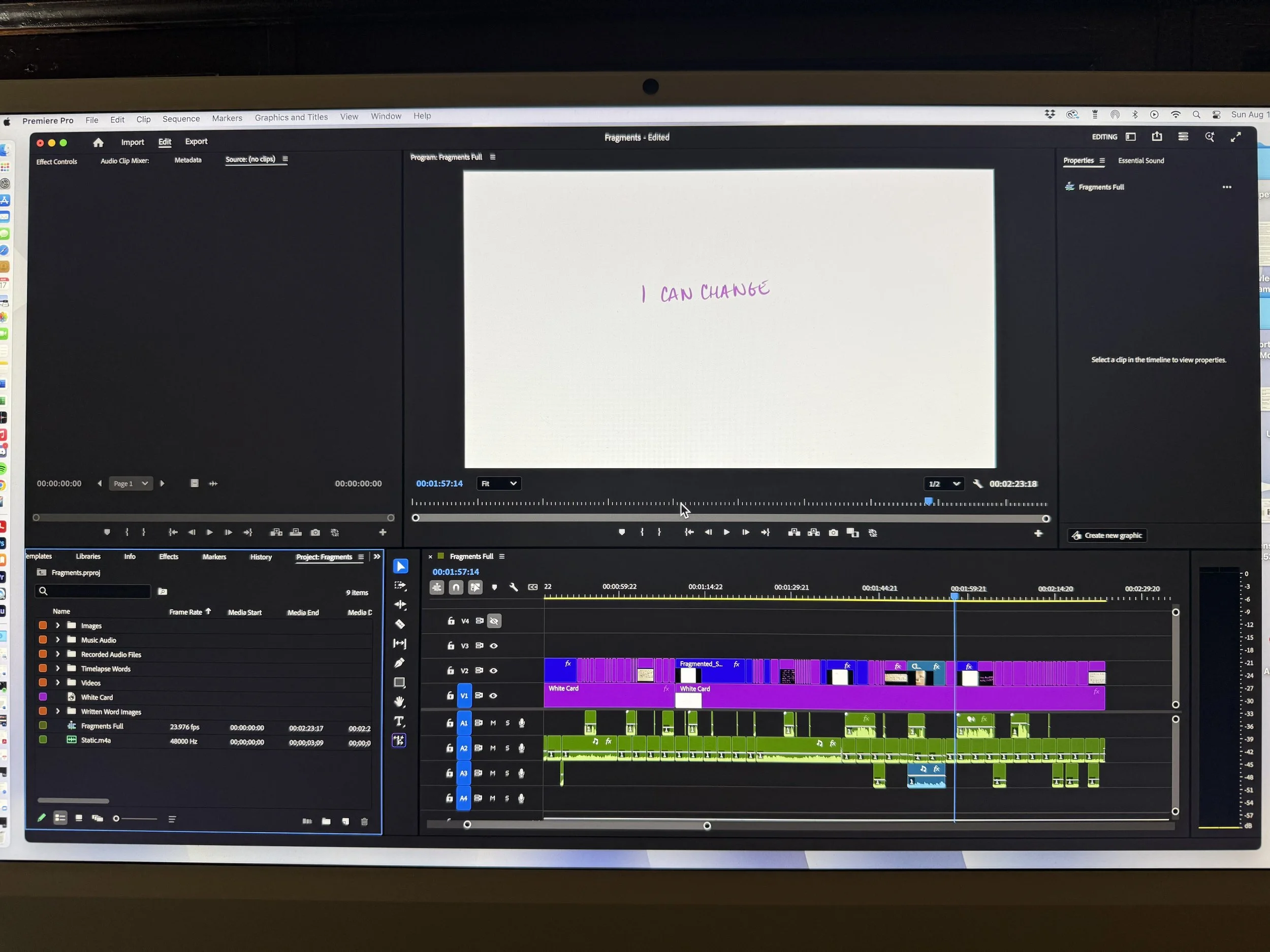Open the Sequence menu
The image size is (1270, 952).
click(x=181, y=119)
